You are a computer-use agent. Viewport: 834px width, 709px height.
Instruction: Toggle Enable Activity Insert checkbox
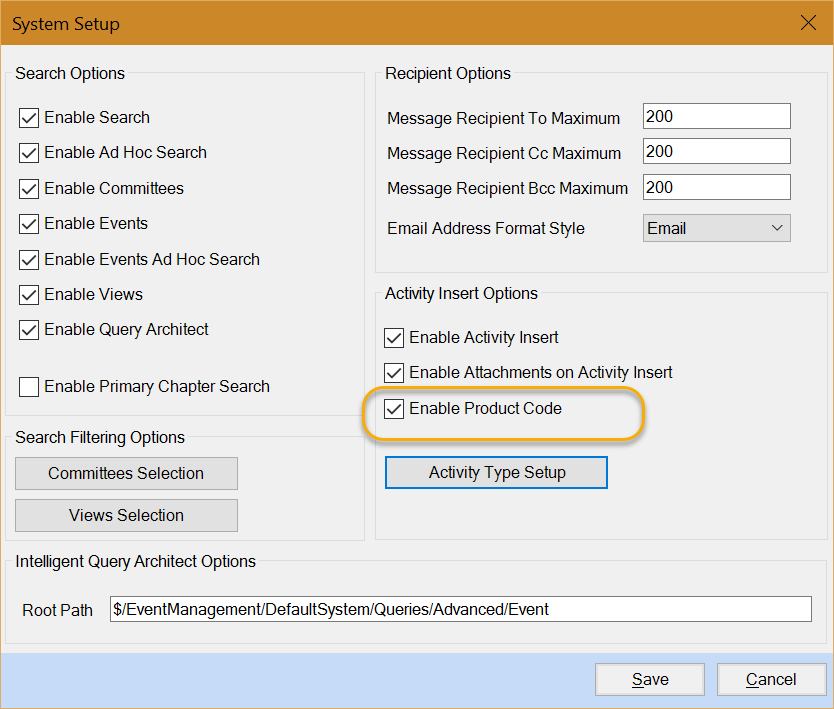coord(394,338)
